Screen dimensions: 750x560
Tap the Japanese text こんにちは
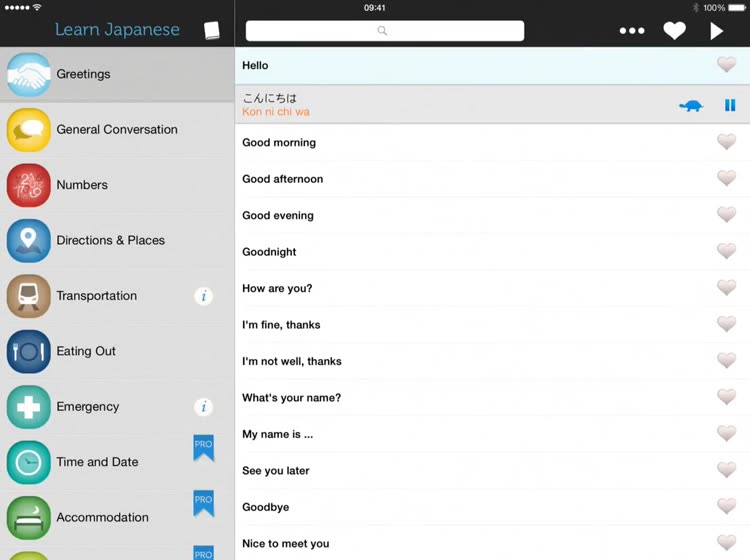(270, 98)
